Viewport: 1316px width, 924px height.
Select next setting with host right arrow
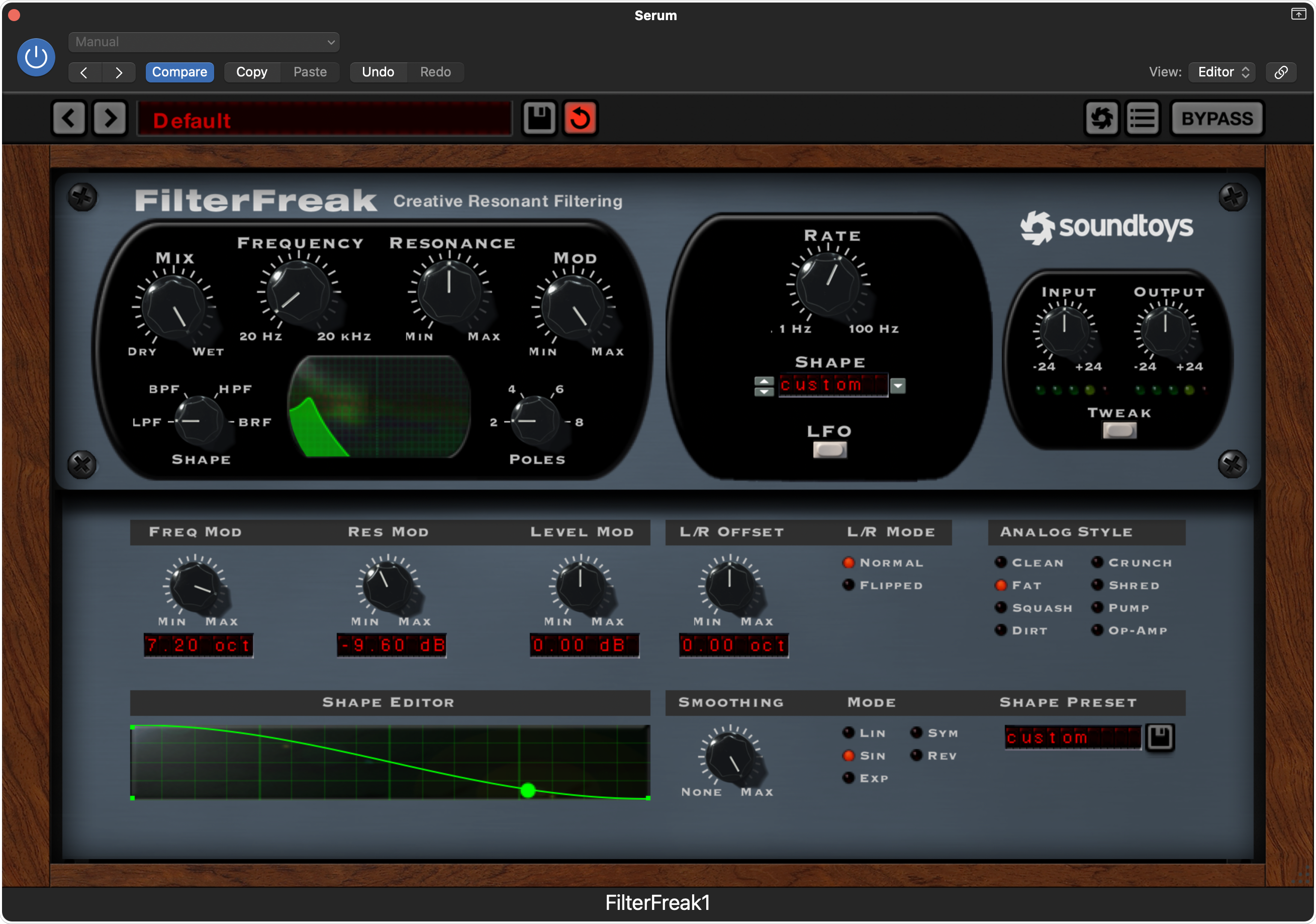pos(119,72)
